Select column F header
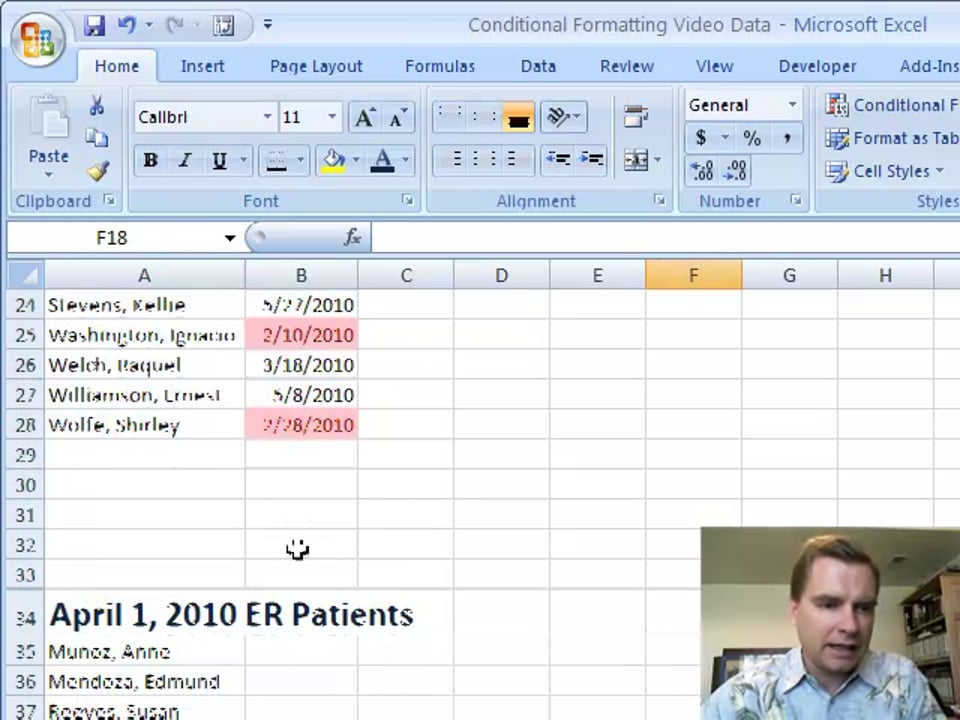The height and width of the screenshot is (720, 960). click(694, 275)
